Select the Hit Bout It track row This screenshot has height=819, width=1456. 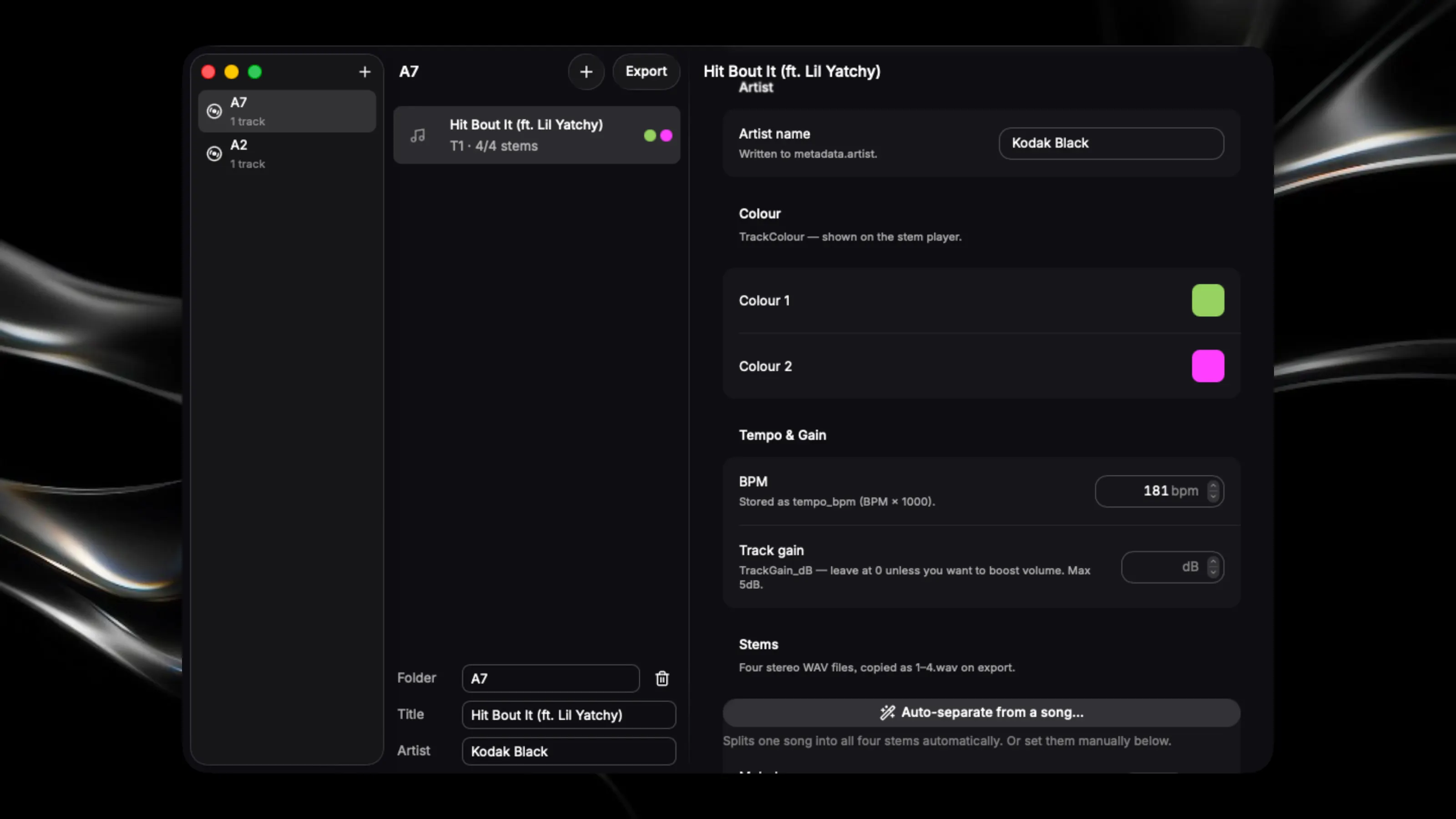(536, 135)
